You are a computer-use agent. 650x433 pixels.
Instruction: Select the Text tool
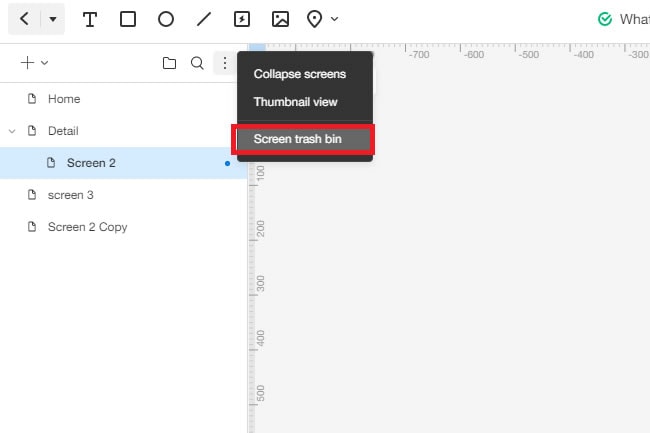click(x=90, y=19)
